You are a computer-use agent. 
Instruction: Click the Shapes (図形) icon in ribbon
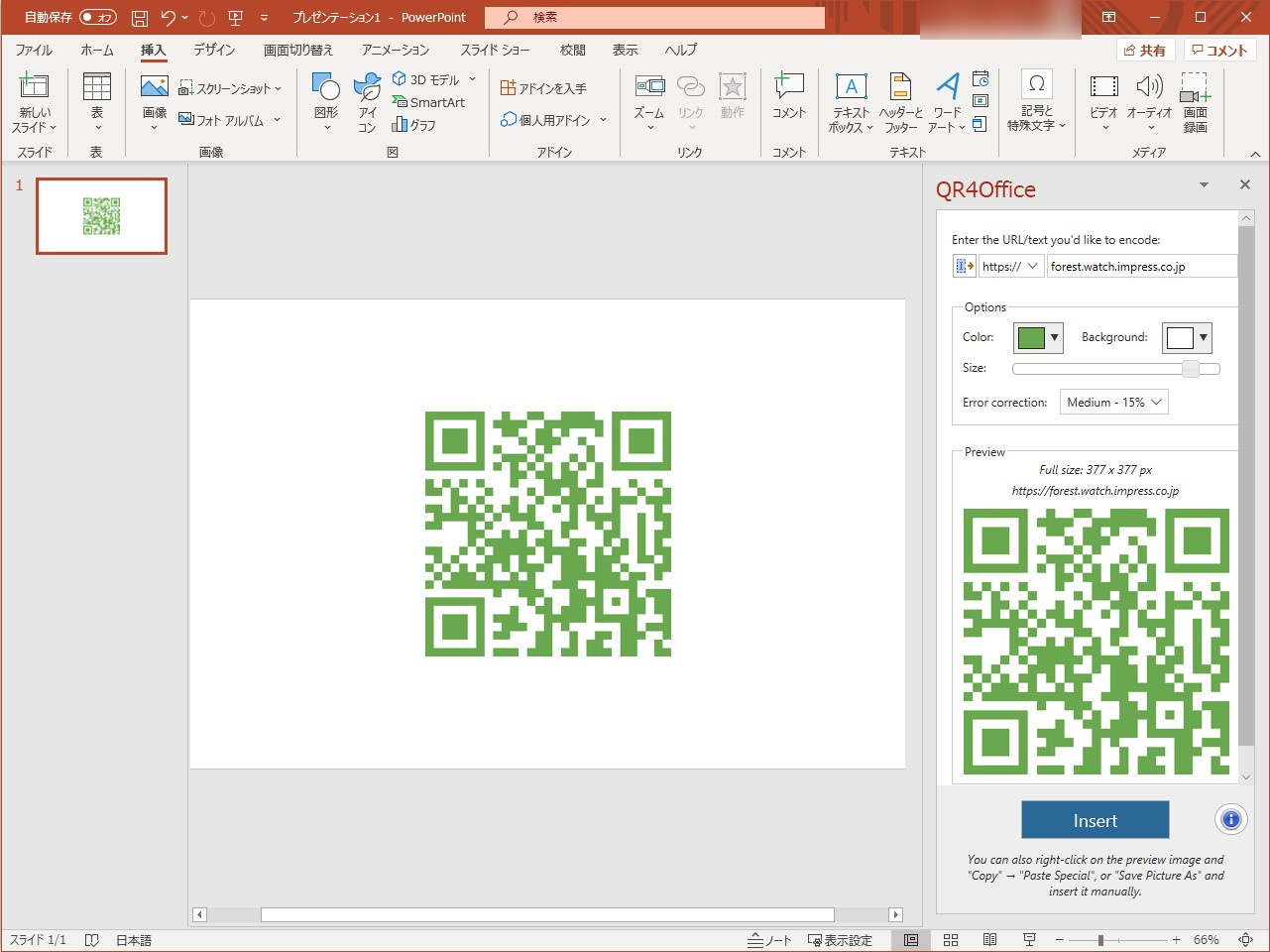tap(326, 89)
